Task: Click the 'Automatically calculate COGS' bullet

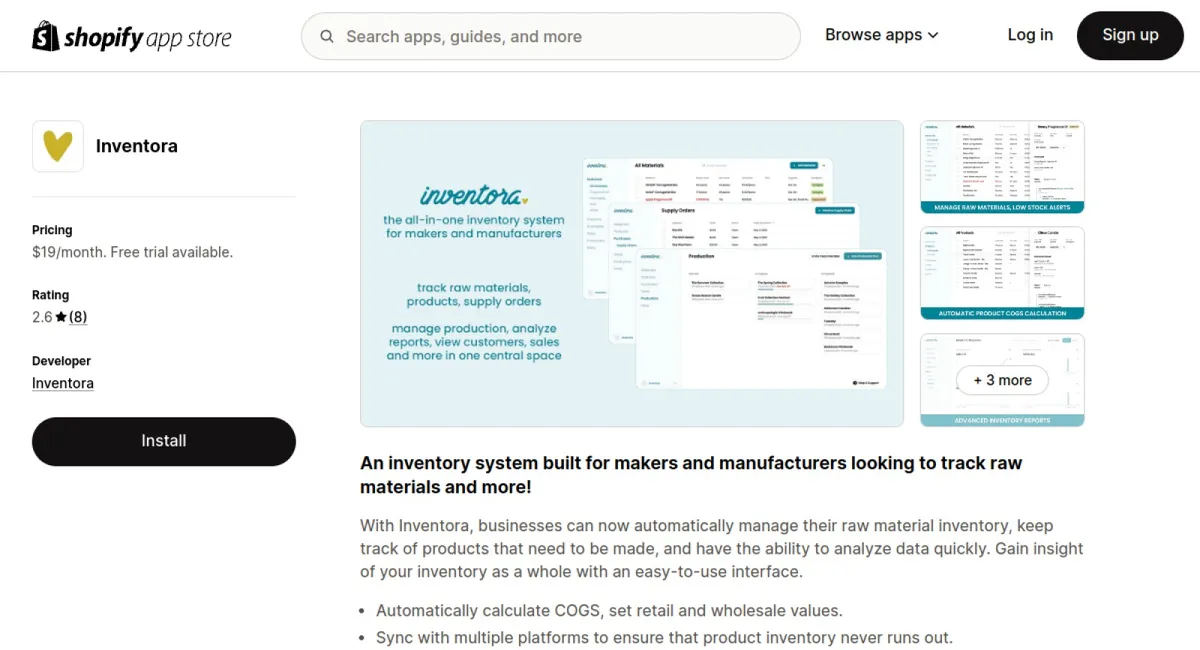Action: click(x=609, y=610)
